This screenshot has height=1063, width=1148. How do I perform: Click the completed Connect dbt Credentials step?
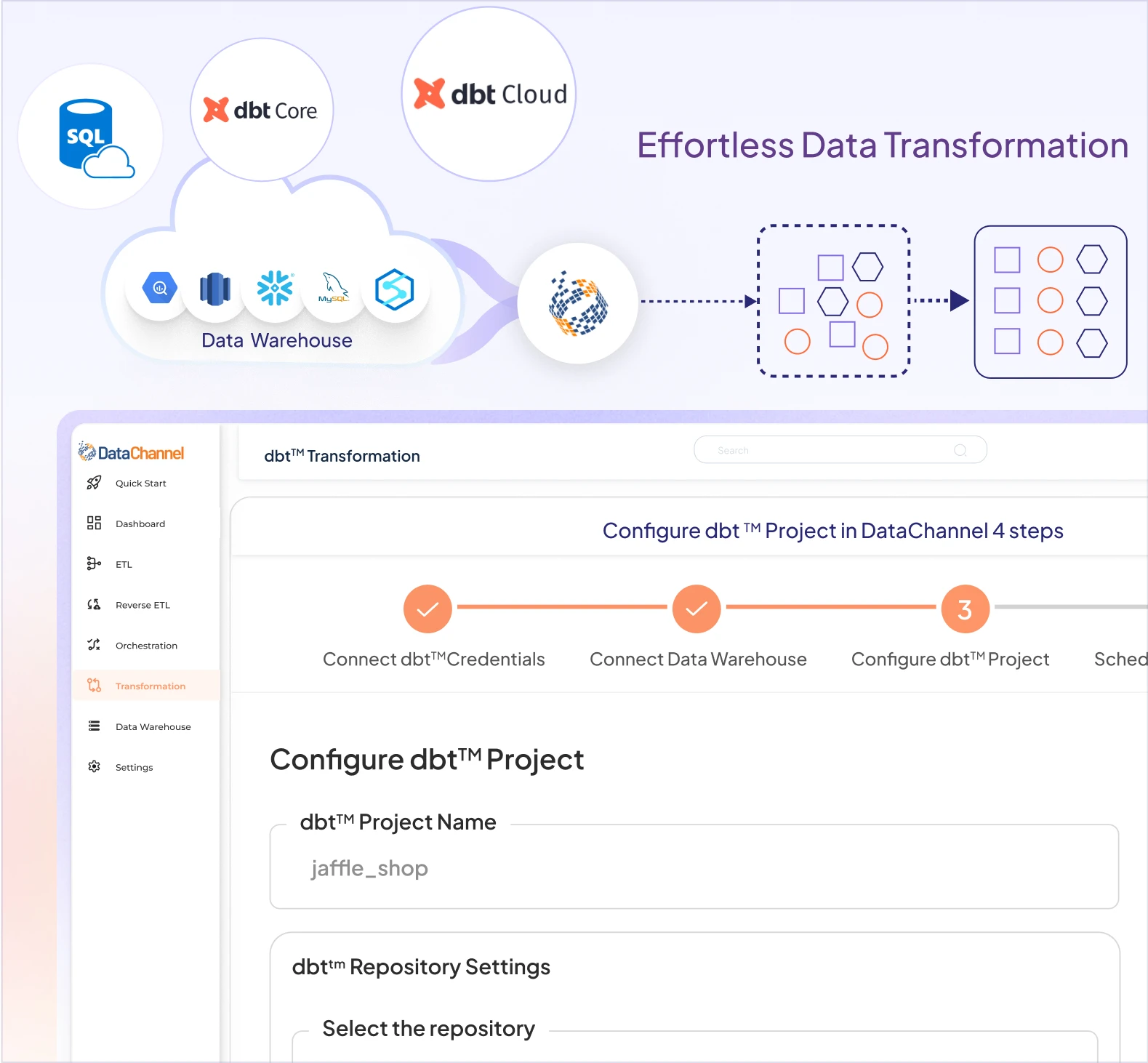click(428, 609)
